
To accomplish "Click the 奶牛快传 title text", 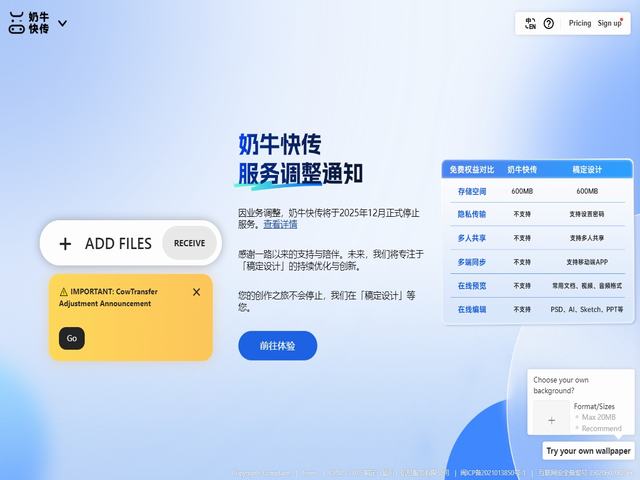I will coord(280,144).
